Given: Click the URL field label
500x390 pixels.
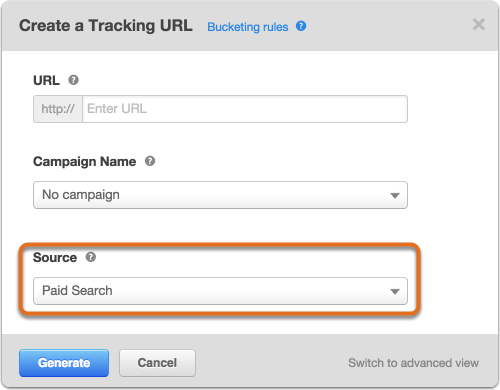Looking at the screenshot, I should pos(46,80).
